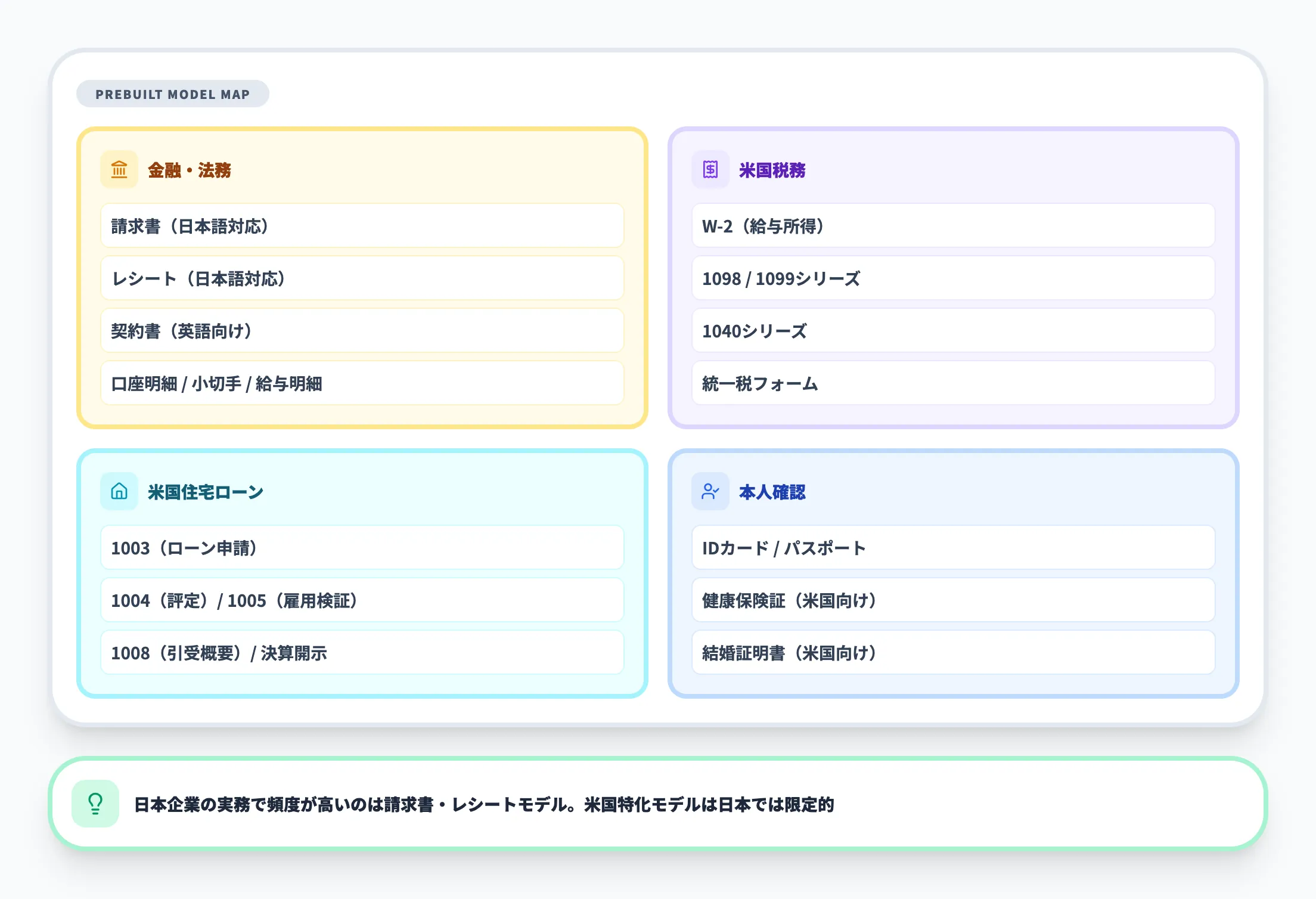Click the lightbulb icon in the tip banner
Image resolution: width=1316 pixels, height=899 pixels.
click(x=95, y=803)
